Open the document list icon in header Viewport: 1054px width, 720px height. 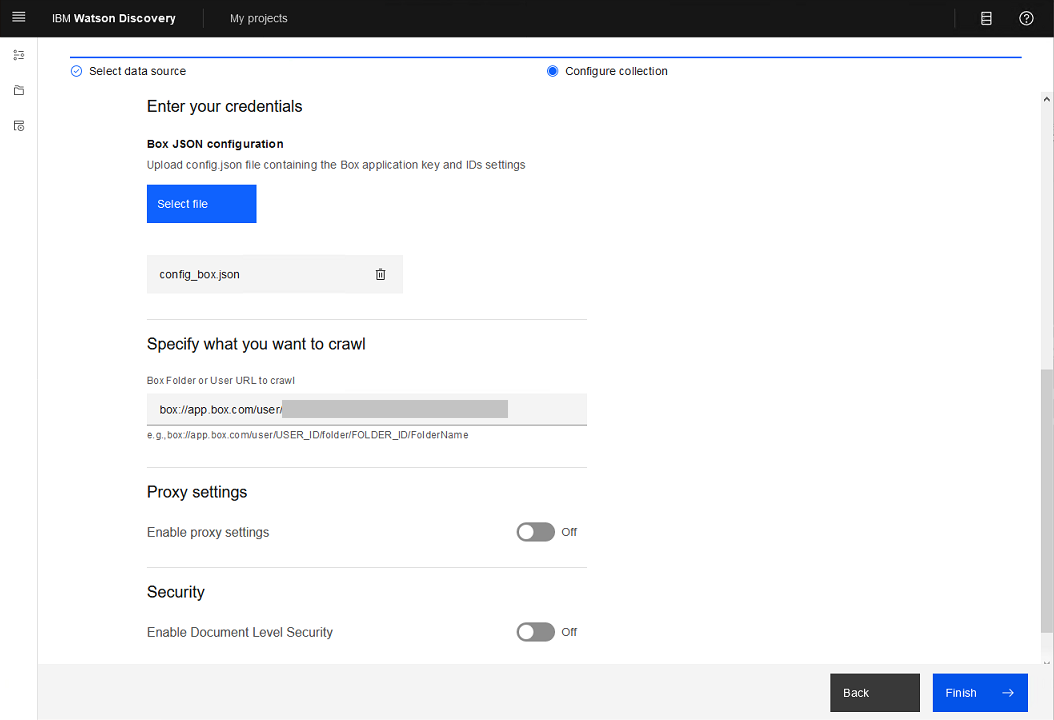coord(986,18)
